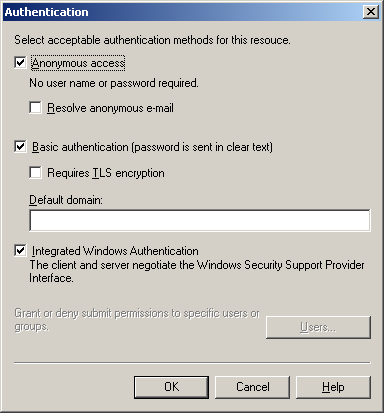384x413 pixels.
Task: Disable Integrated Windows Authentication checkbox
Action: coord(20,250)
